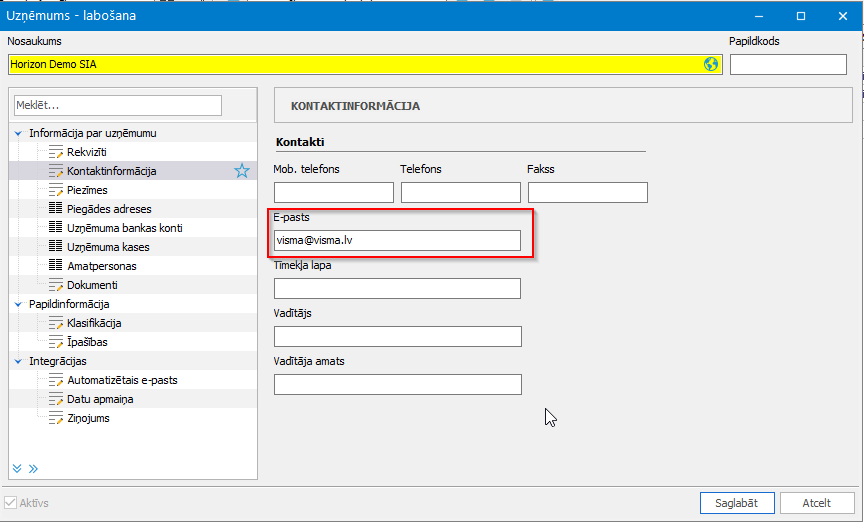Click the table icon next to Amatpersonas
This screenshot has height=523, width=864.
pos(56,266)
